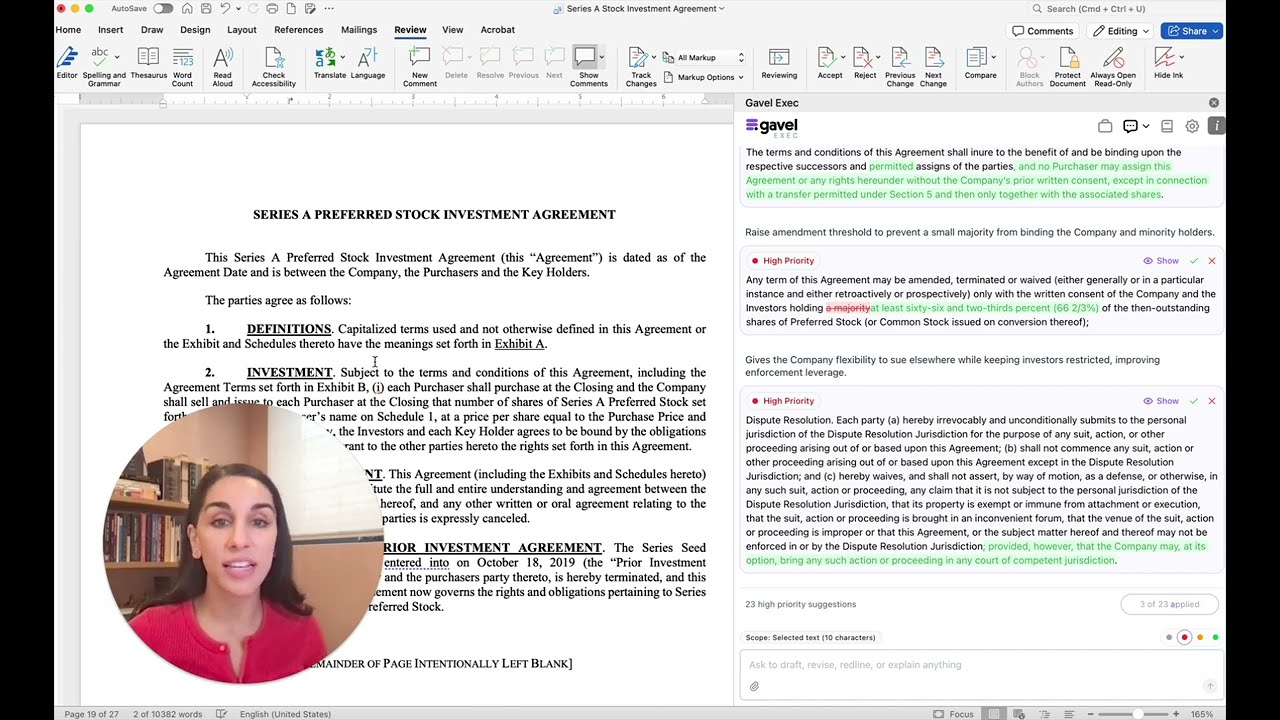Accept the Dispute Resolution suggestion checkmark

[x=1194, y=401]
